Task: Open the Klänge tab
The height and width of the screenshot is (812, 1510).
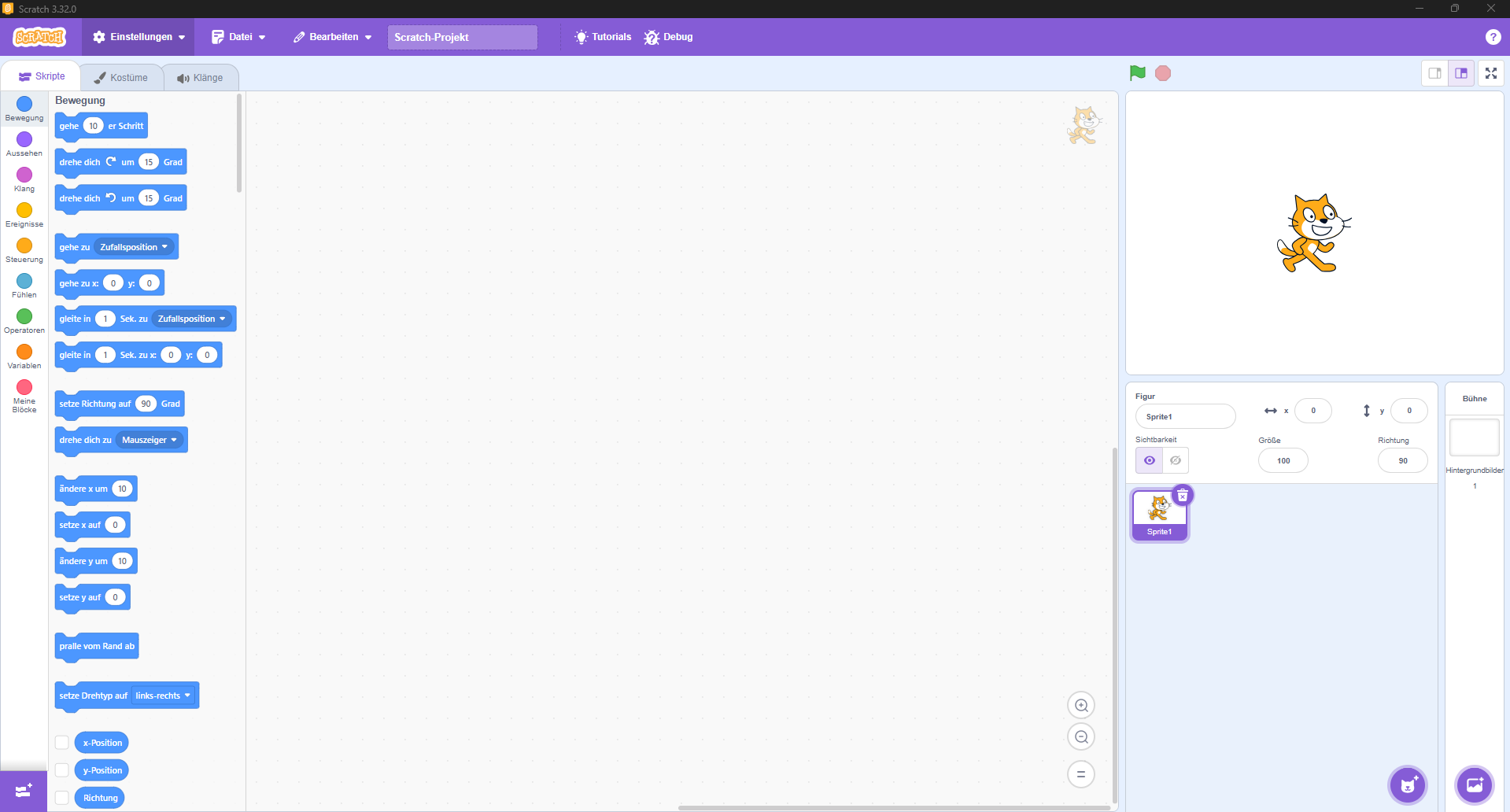Action: pos(200,78)
